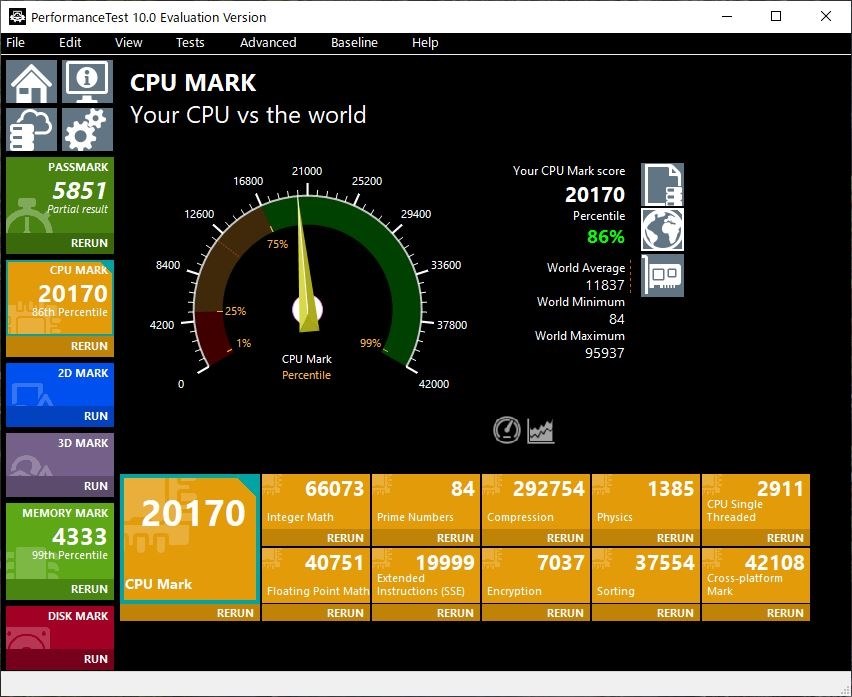Open the File menu
The height and width of the screenshot is (697, 852).
tap(15, 42)
